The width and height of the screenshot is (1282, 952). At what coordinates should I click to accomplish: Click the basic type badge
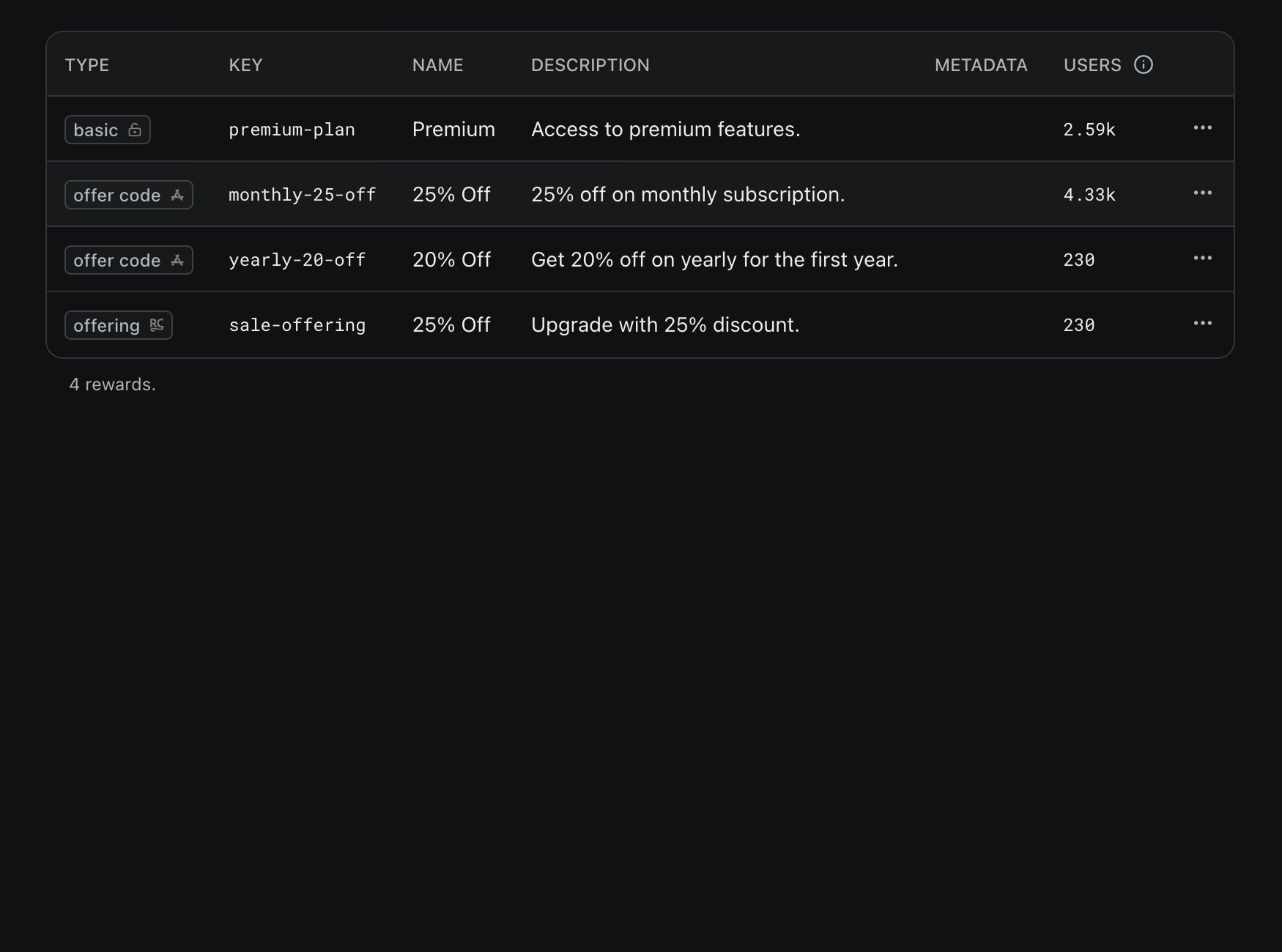[x=107, y=130]
